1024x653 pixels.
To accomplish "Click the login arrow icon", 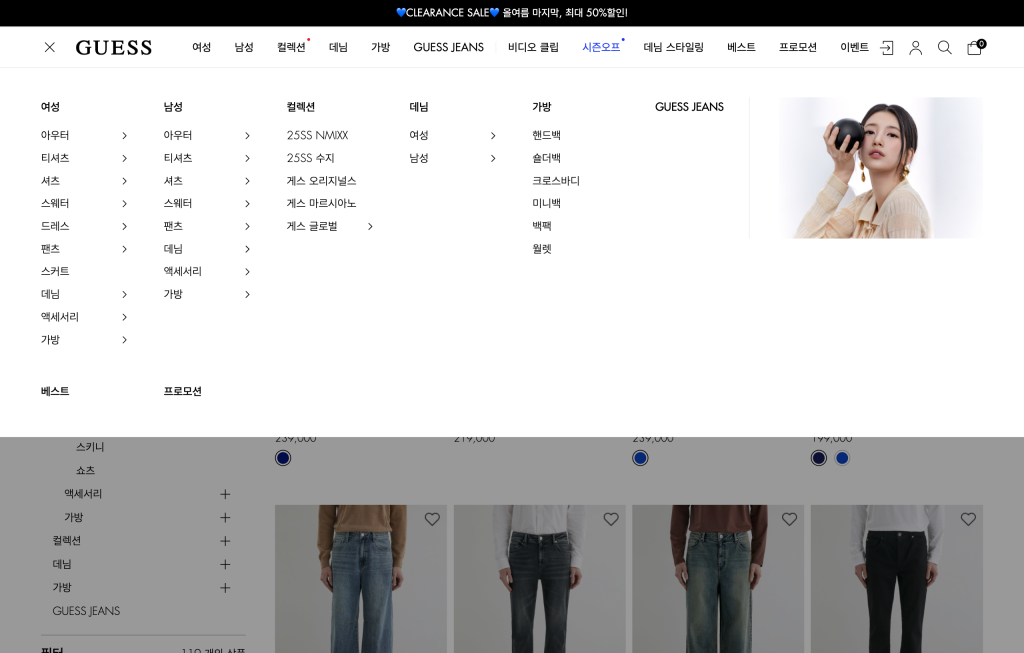I will [886, 47].
